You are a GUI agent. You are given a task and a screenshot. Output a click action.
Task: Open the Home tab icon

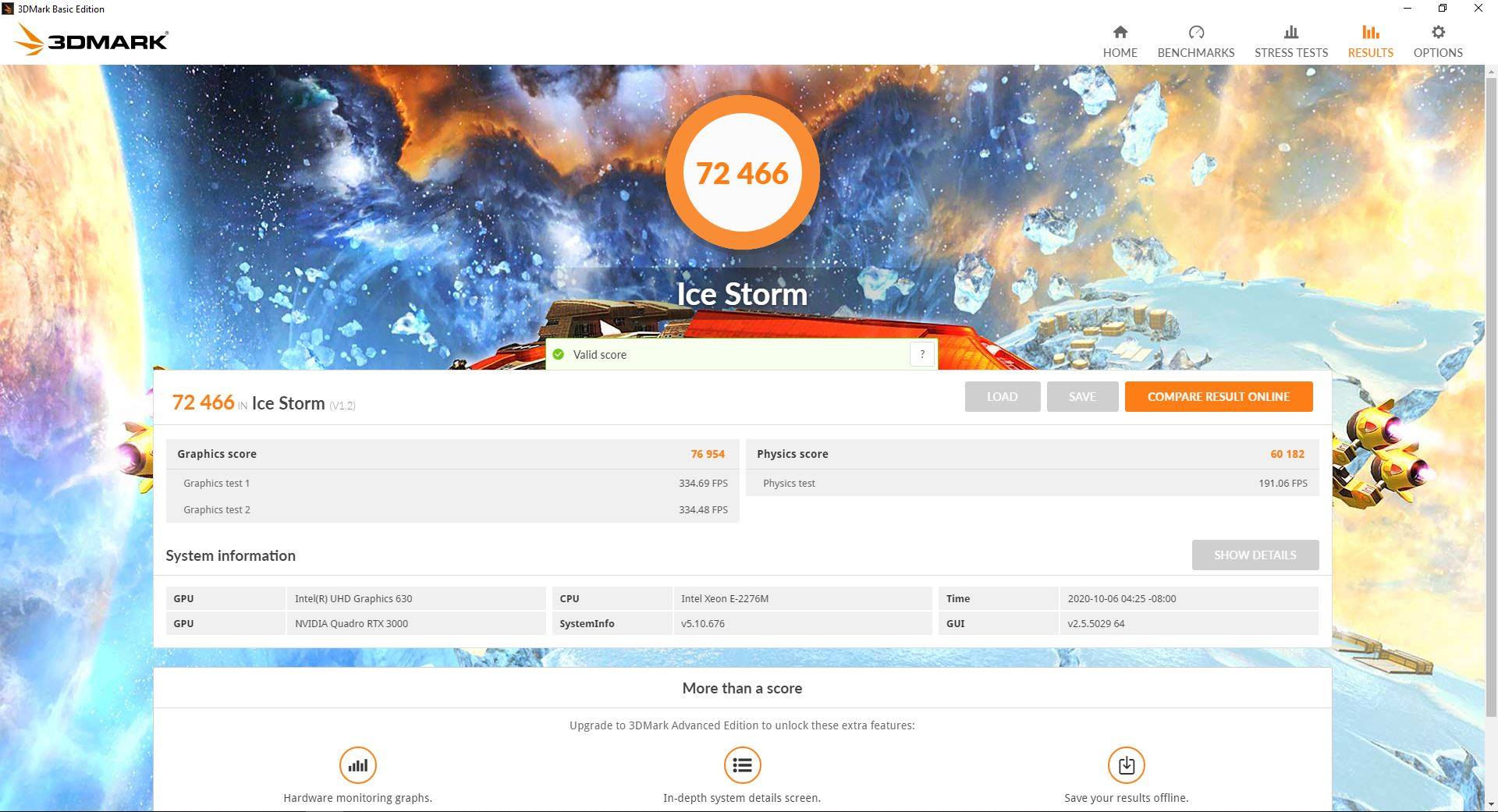coord(1120,32)
